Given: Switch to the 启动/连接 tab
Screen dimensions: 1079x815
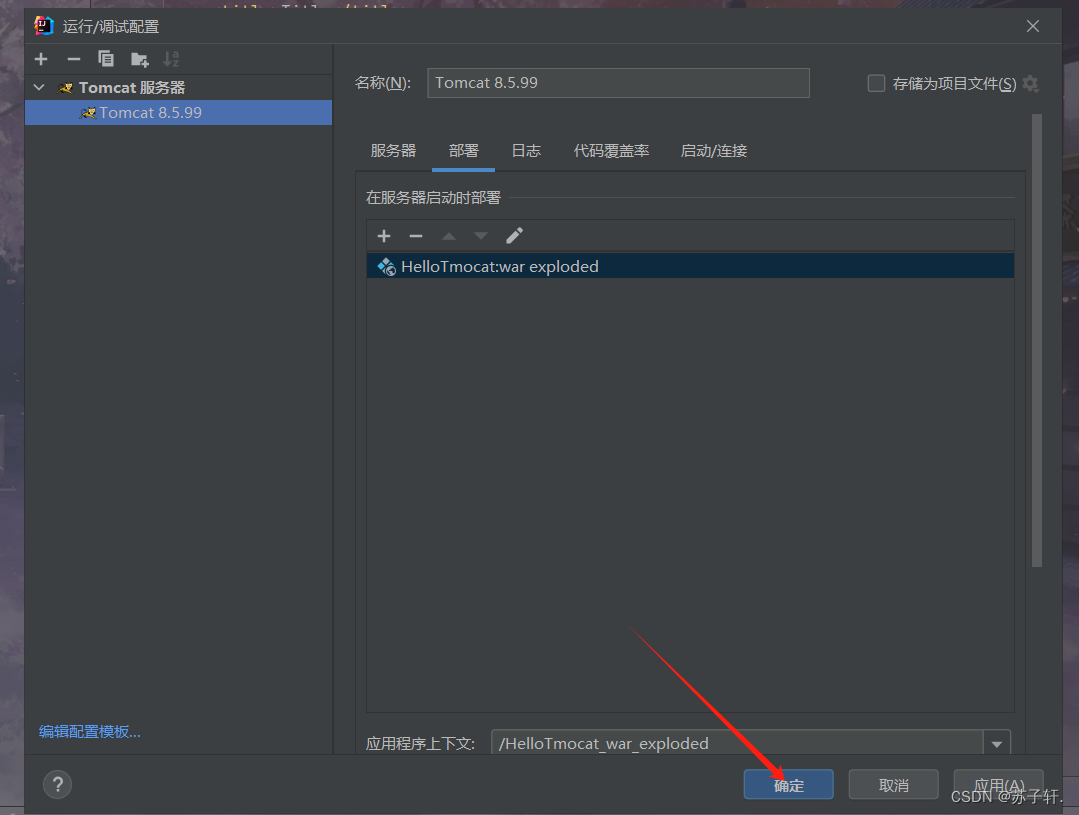Looking at the screenshot, I should coord(714,151).
